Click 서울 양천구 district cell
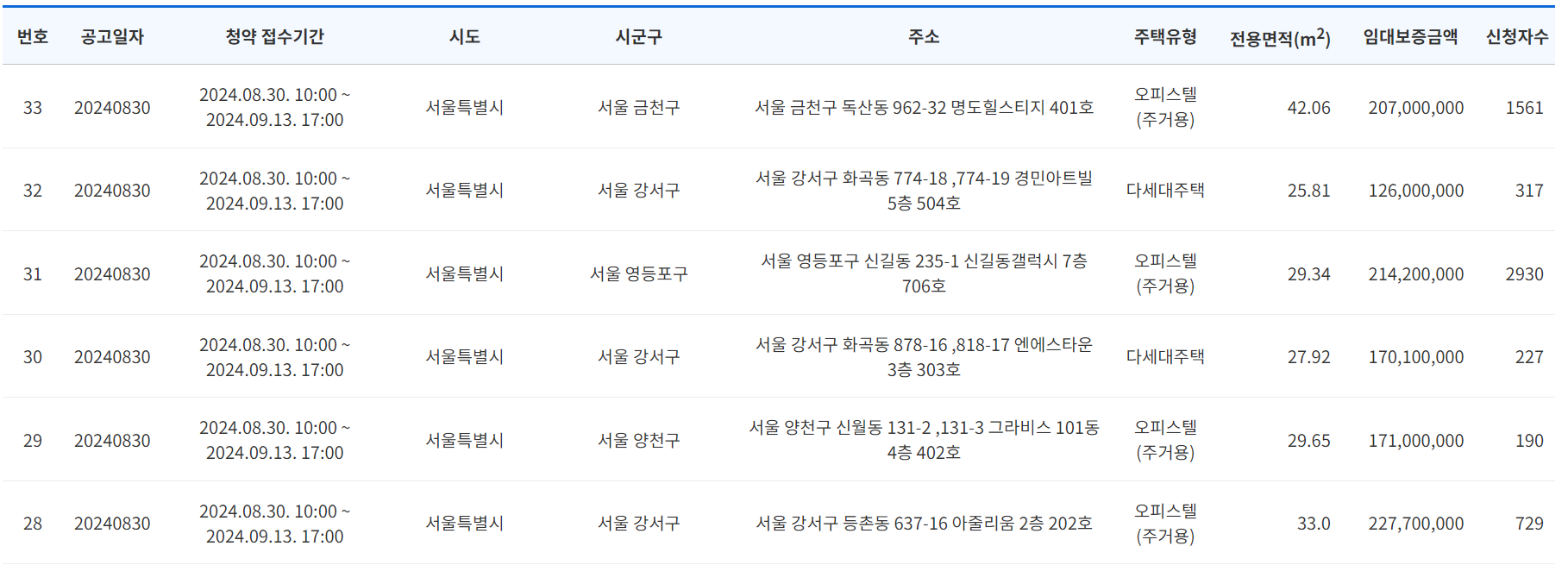Screen dimensions: 1568x565 [x=638, y=441]
